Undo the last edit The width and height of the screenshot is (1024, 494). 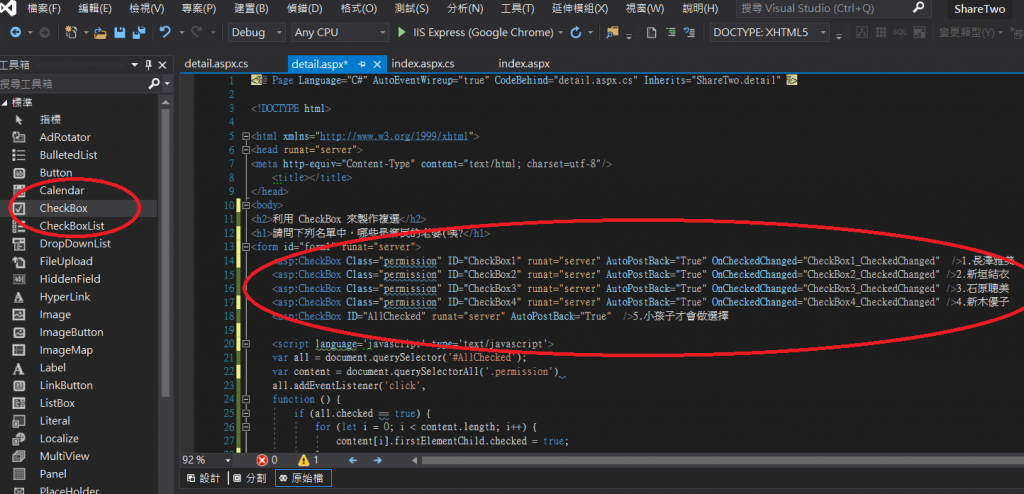[x=165, y=33]
